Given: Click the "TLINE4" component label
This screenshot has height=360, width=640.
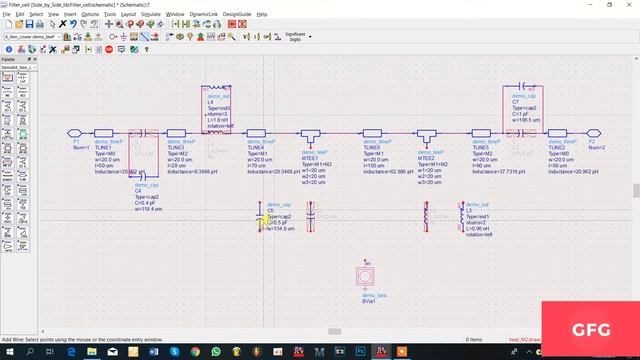Looking at the screenshot, I should 256,147.
